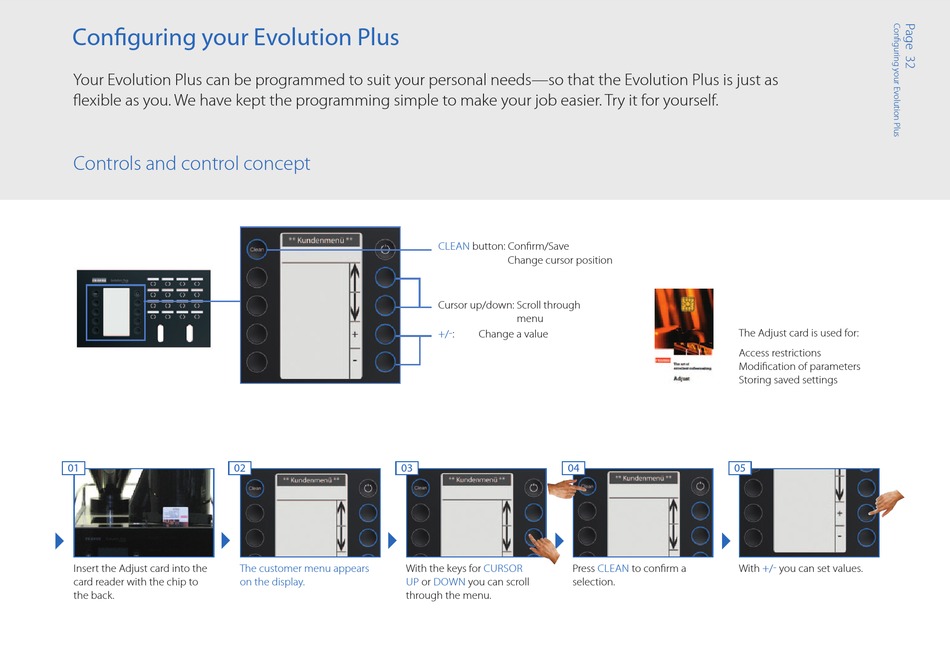Click "Cursor up/down: Scroll through" legend text
The height and width of the screenshot is (672, 950).
point(509,305)
